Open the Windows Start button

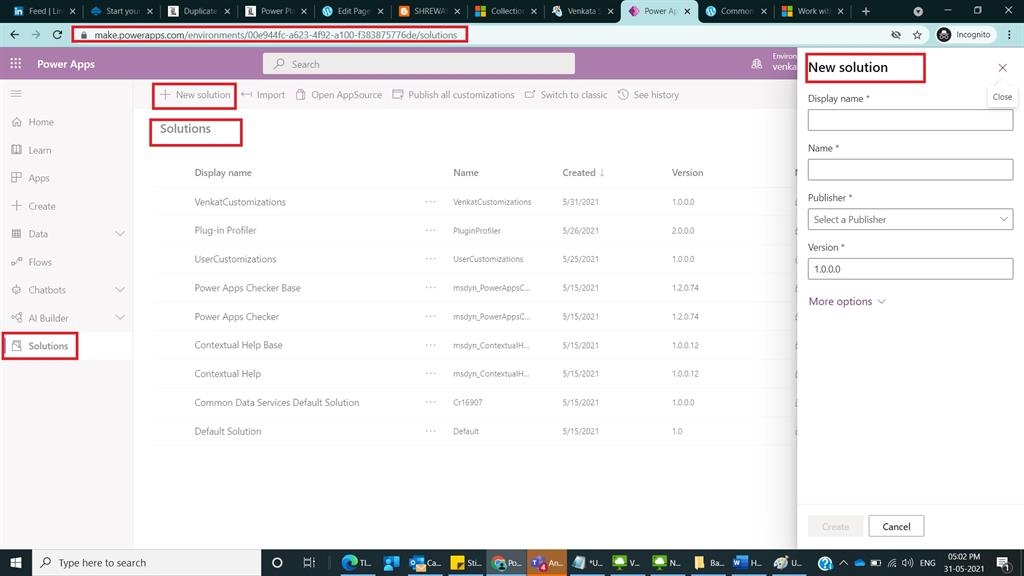pos(16,562)
